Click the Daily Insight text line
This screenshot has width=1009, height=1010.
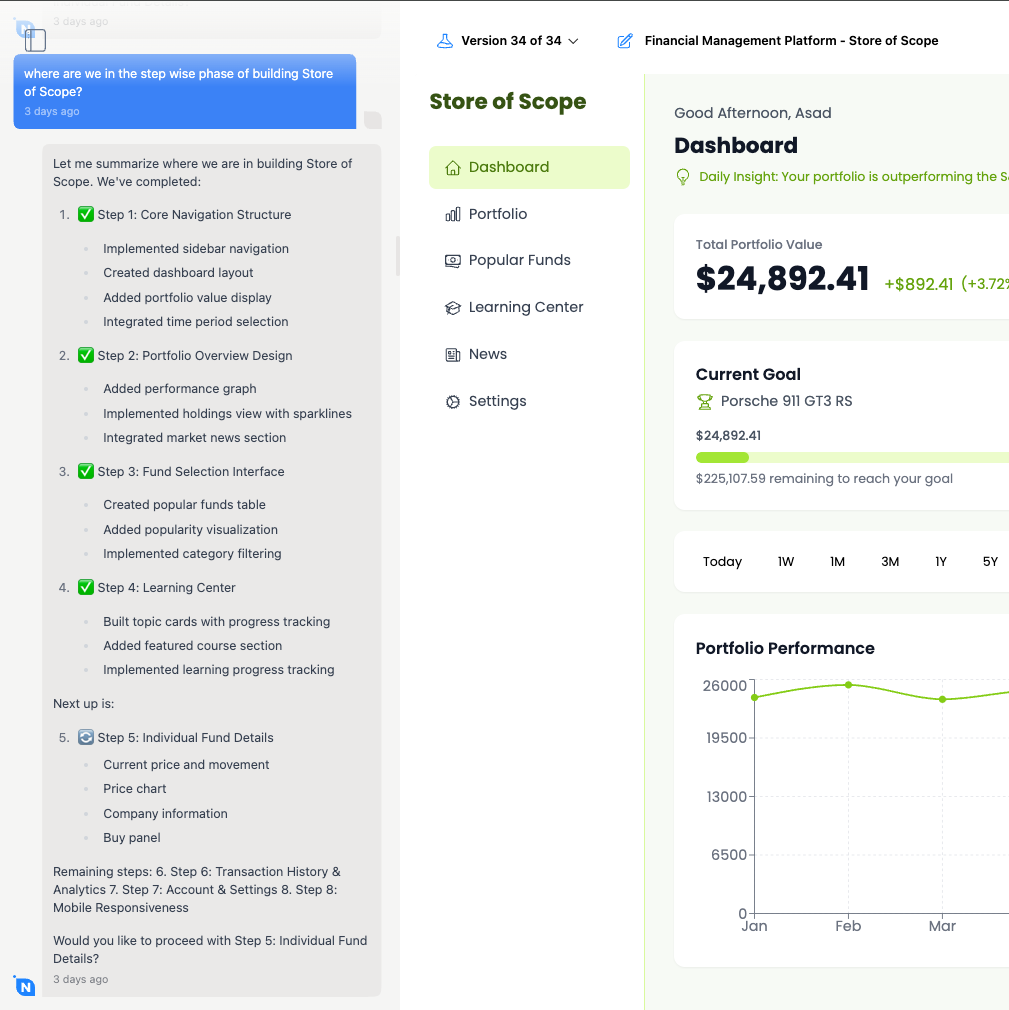click(854, 176)
